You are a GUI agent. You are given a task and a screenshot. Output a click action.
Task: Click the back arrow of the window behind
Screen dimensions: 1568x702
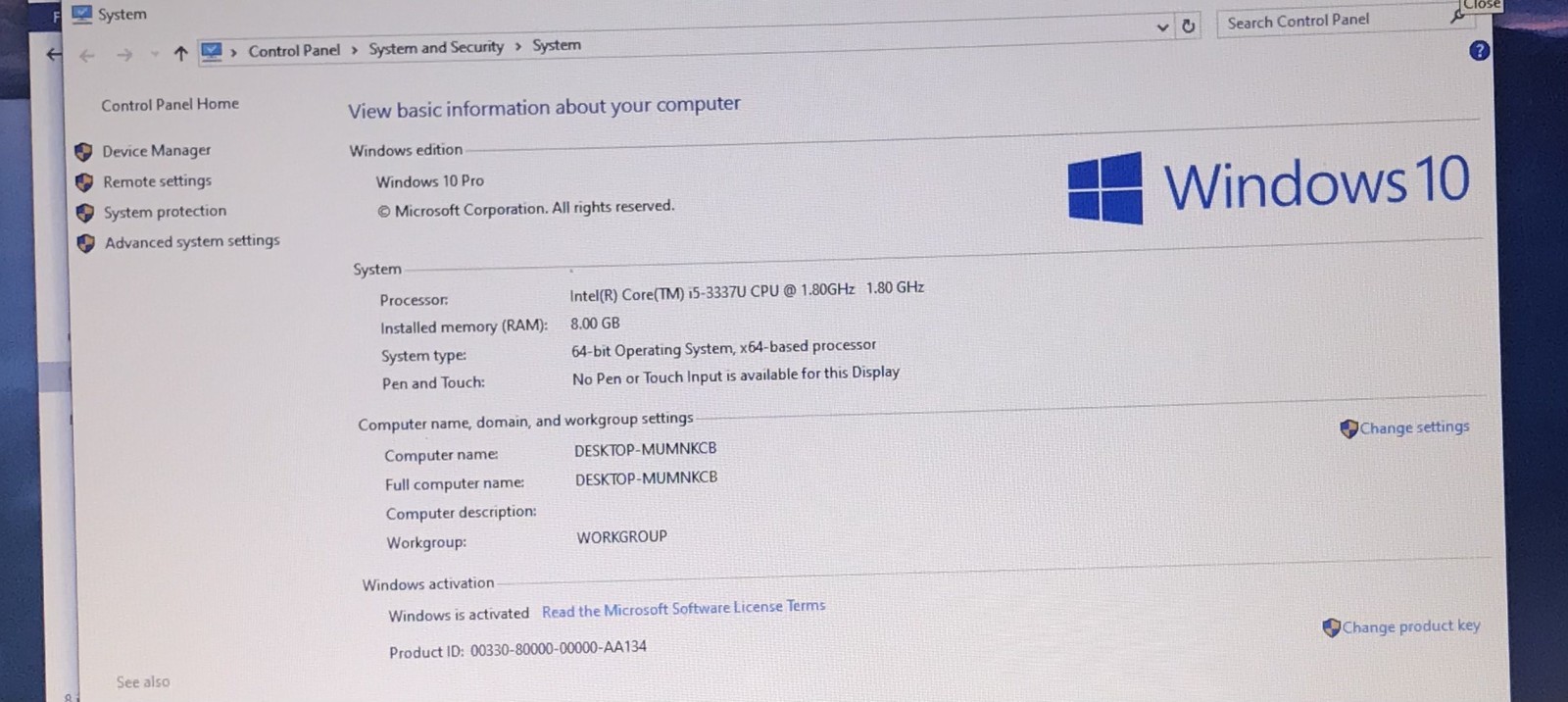point(53,55)
